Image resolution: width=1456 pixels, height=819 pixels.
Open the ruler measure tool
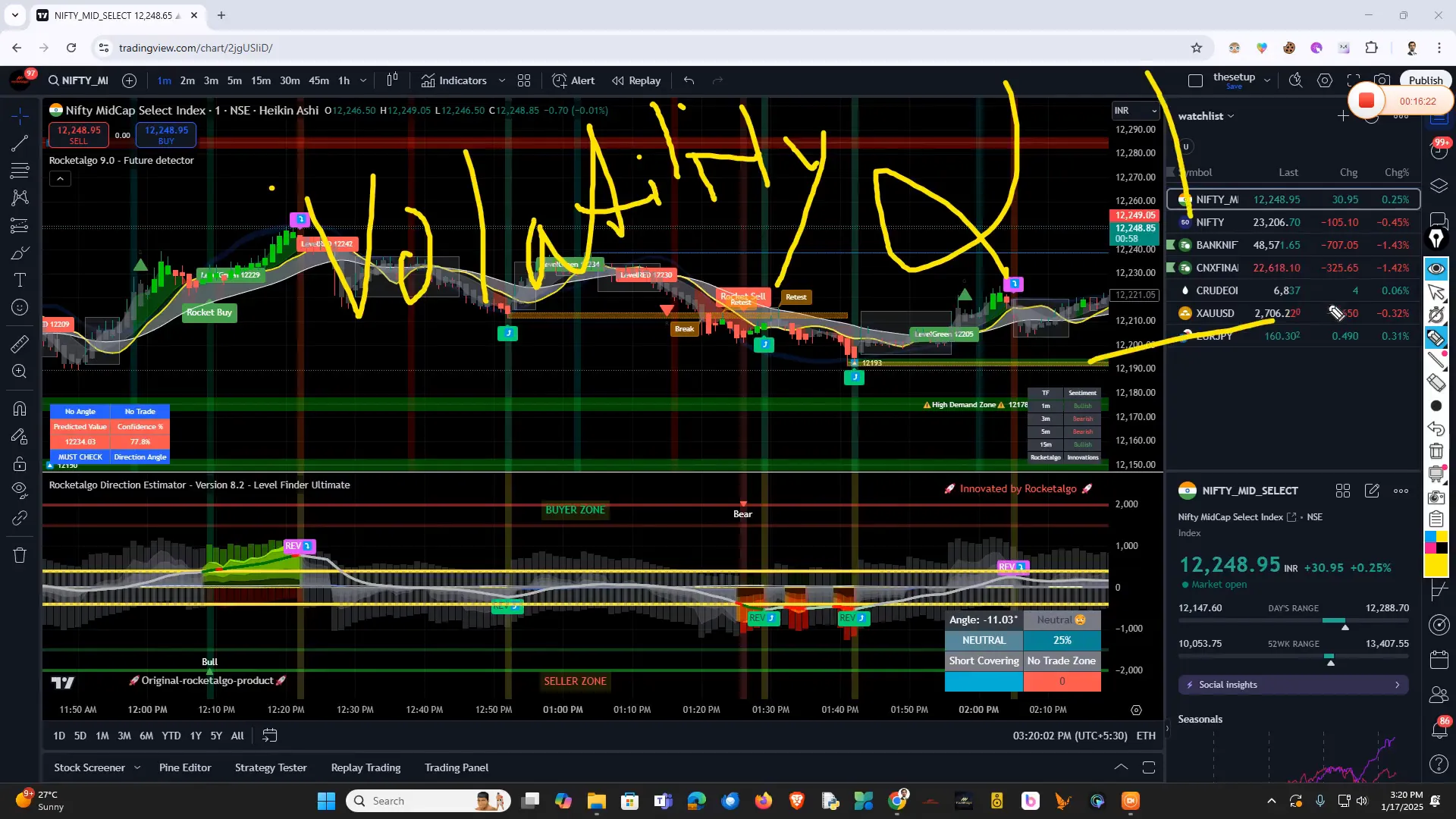click(x=20, y=344)
